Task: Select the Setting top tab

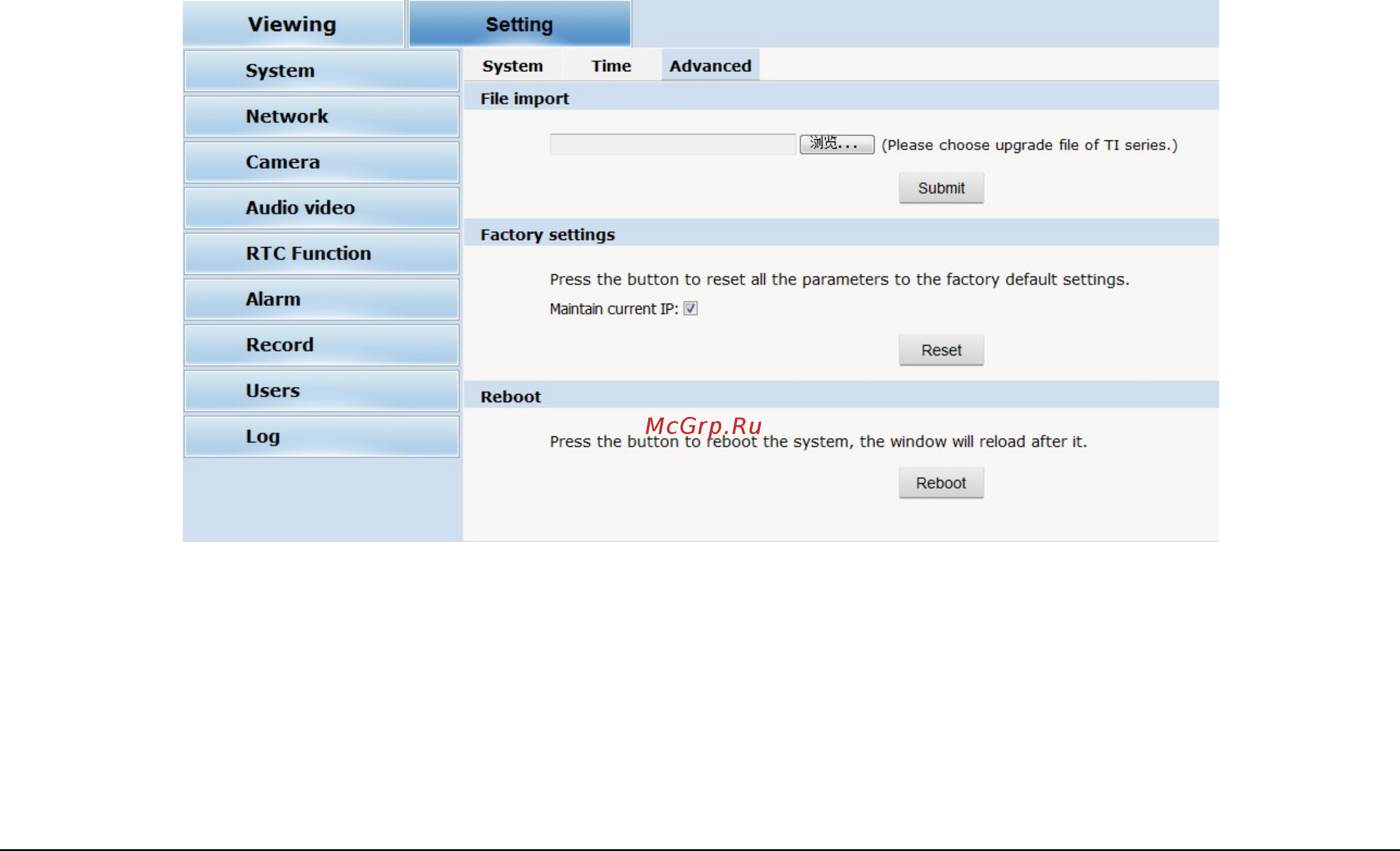Action: [x=520, y=24]
